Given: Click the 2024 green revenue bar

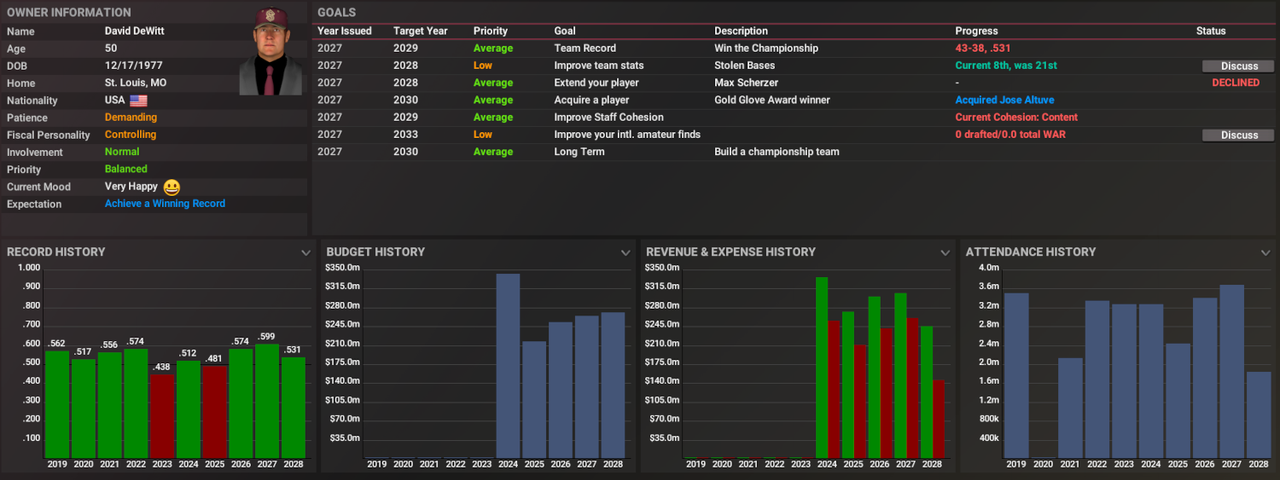Looking at the screenshot, I should click(x=822, y=366).
